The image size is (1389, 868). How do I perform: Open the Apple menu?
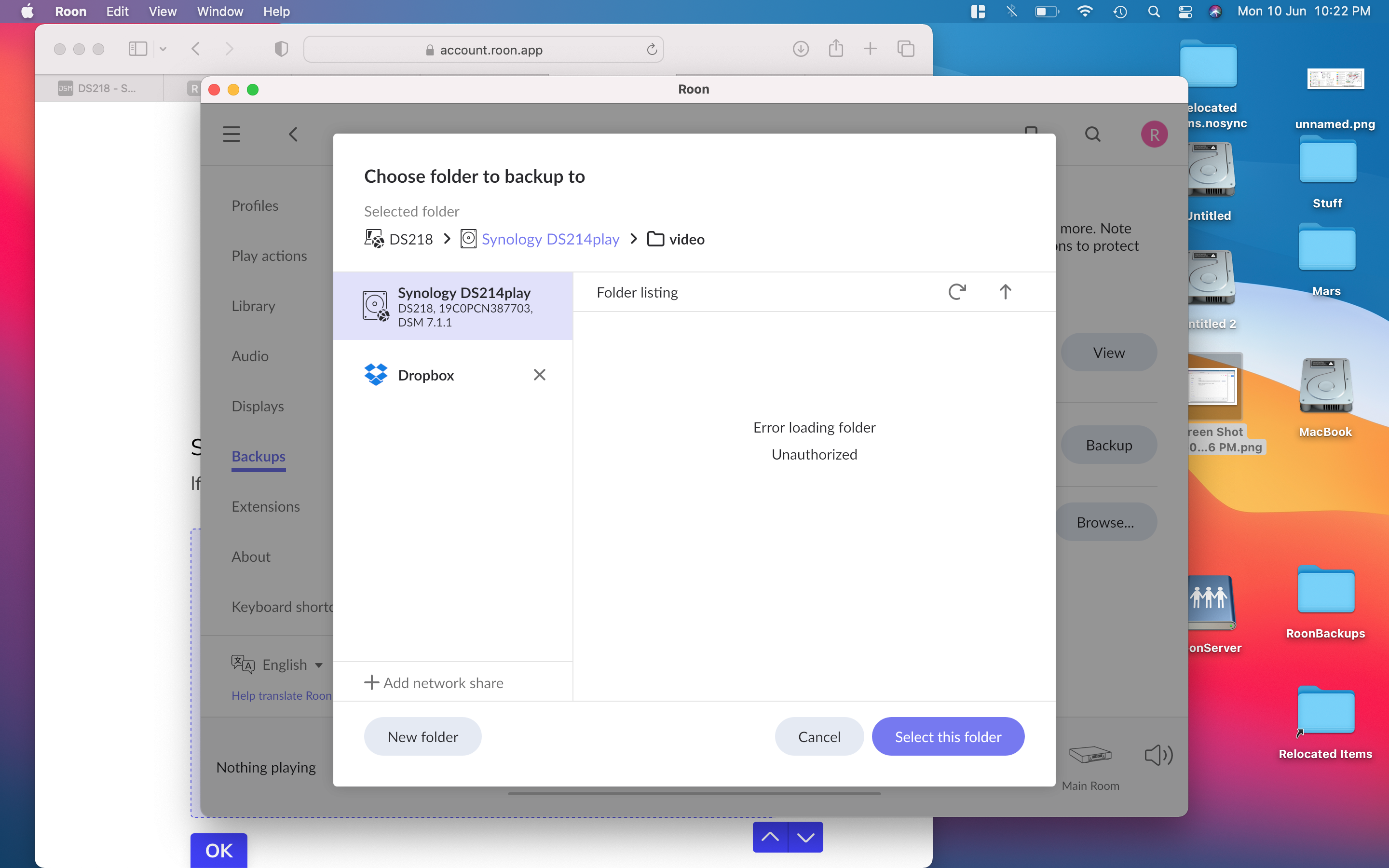pyautogui.click(x=27, y=12)
